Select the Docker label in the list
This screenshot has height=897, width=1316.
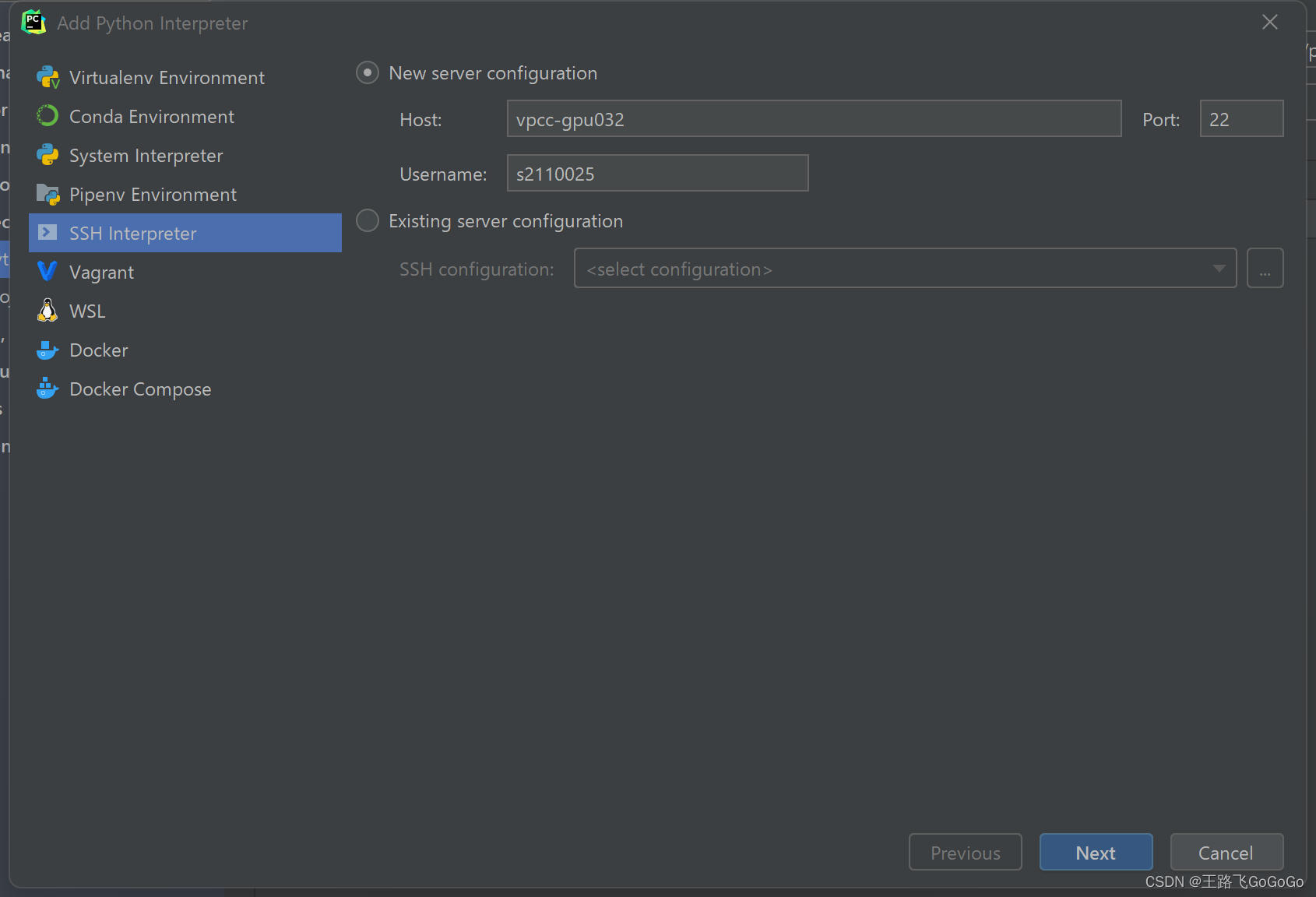click(x=99, y=350)
